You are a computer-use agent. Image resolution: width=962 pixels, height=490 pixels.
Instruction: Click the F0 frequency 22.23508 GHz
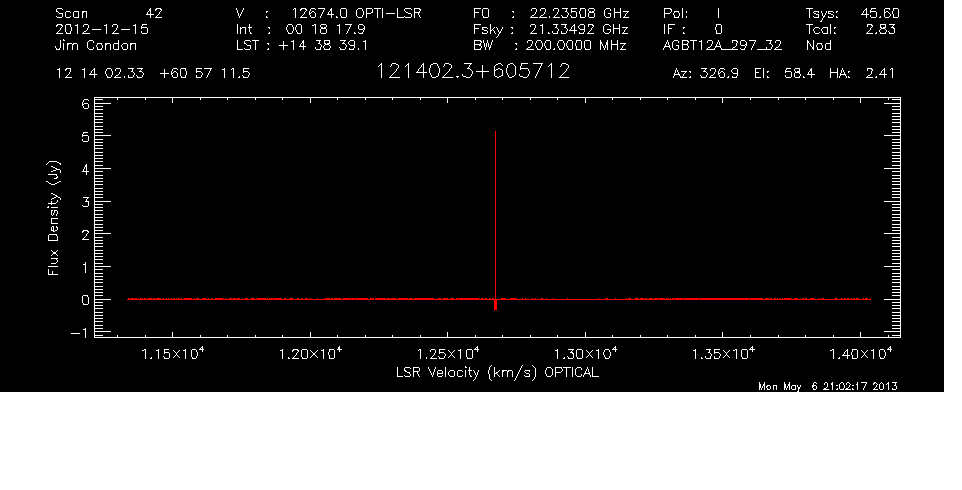pos(579,13)
